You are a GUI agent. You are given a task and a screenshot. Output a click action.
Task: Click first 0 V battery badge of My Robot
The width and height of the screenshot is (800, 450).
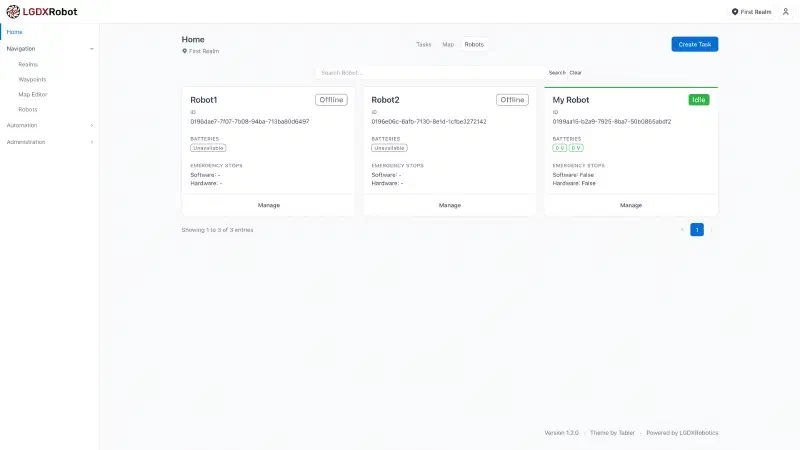coord(560,148)
